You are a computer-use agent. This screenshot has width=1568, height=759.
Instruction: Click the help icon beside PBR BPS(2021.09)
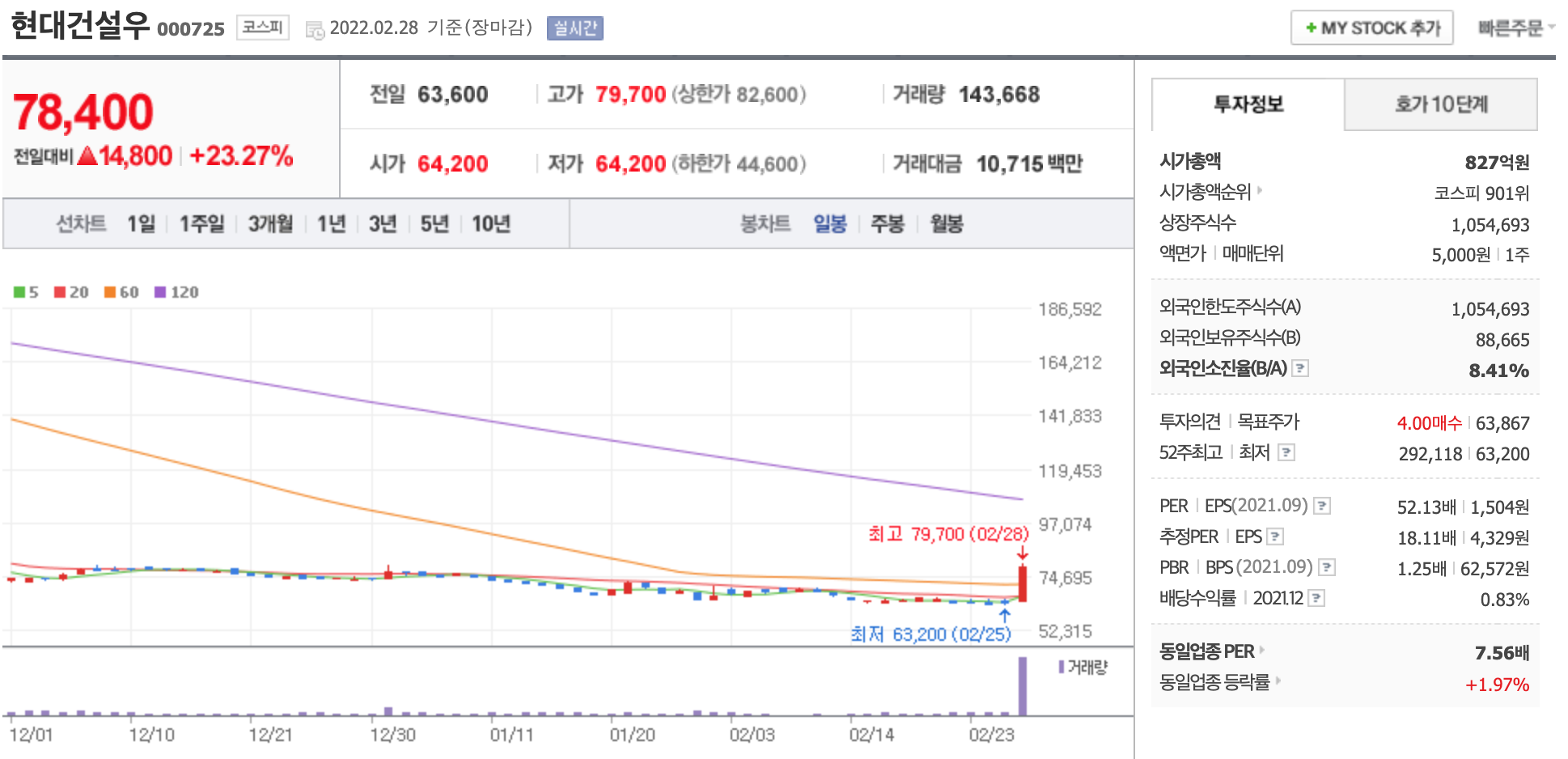(1326, 567)
